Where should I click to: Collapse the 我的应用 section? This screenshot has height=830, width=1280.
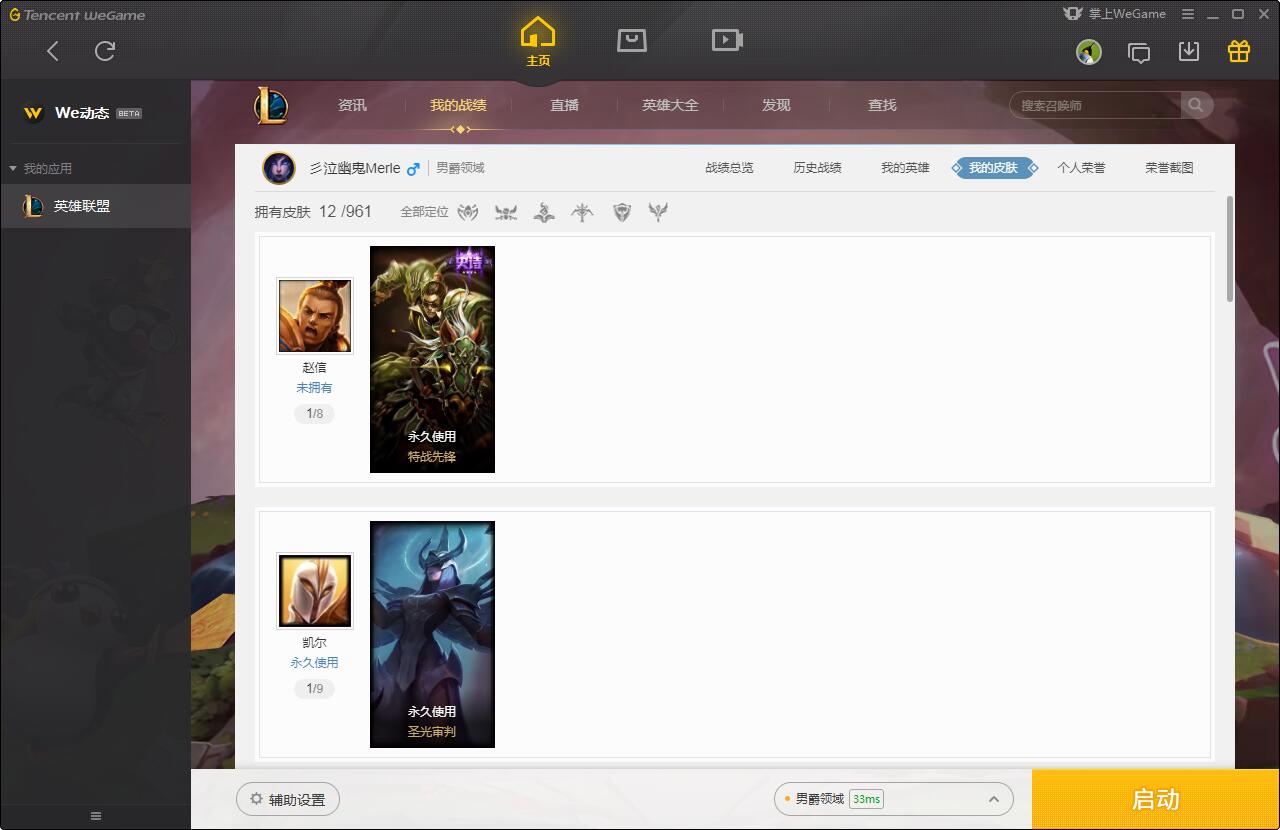click(13, 169)
